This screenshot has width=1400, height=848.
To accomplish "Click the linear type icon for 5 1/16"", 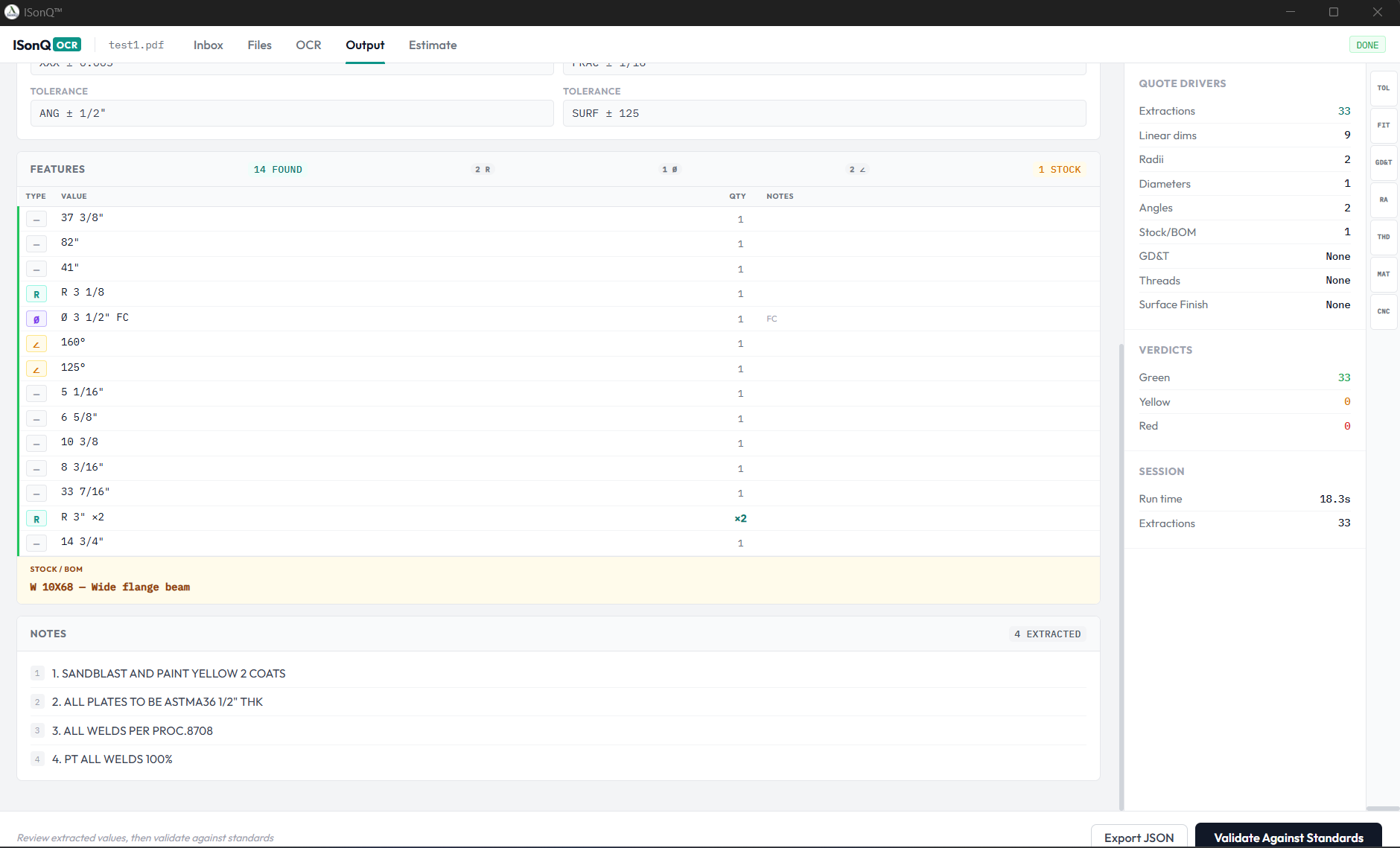I will pos(36,394).
